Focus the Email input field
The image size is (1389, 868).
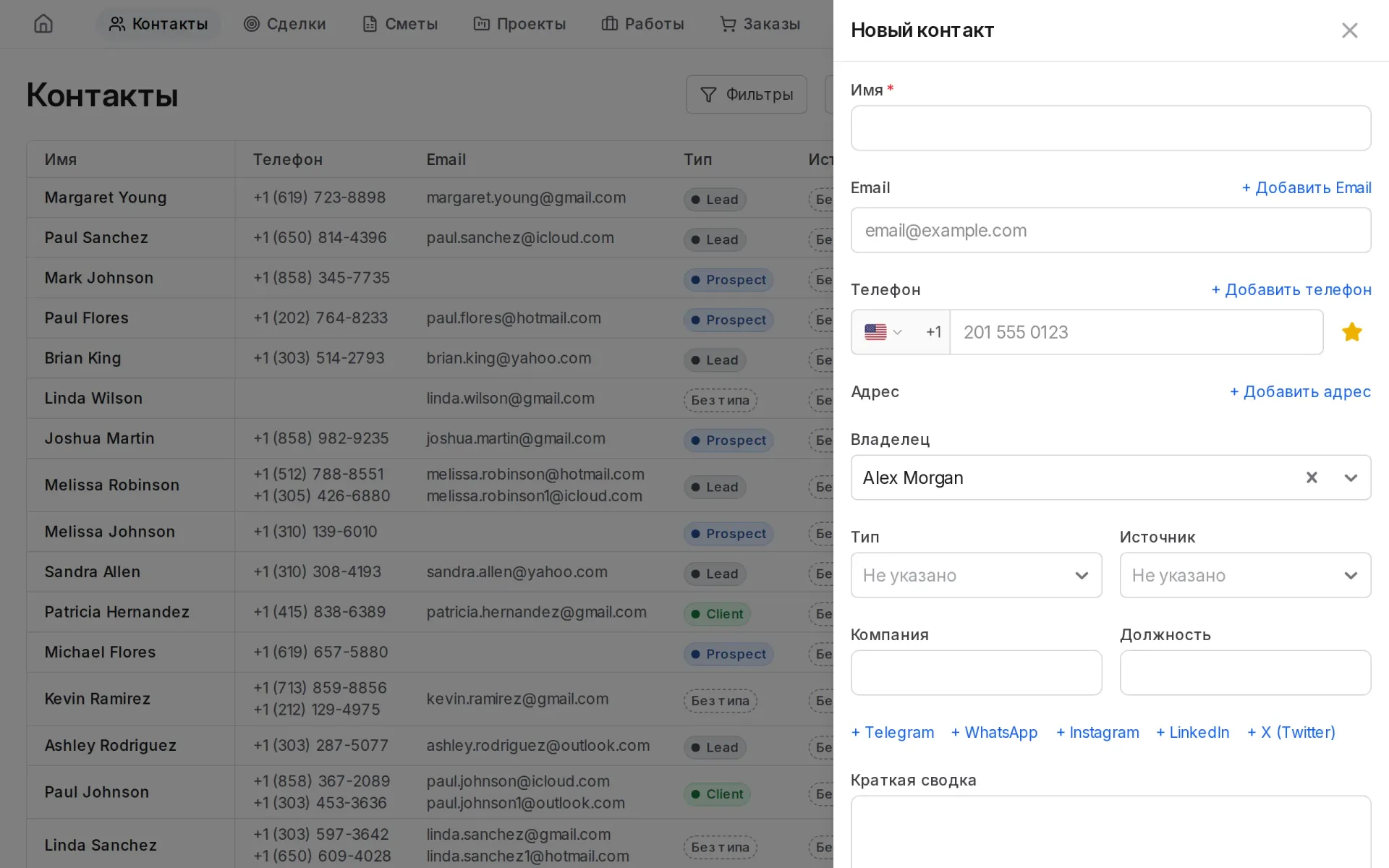tap(1110, 230)
